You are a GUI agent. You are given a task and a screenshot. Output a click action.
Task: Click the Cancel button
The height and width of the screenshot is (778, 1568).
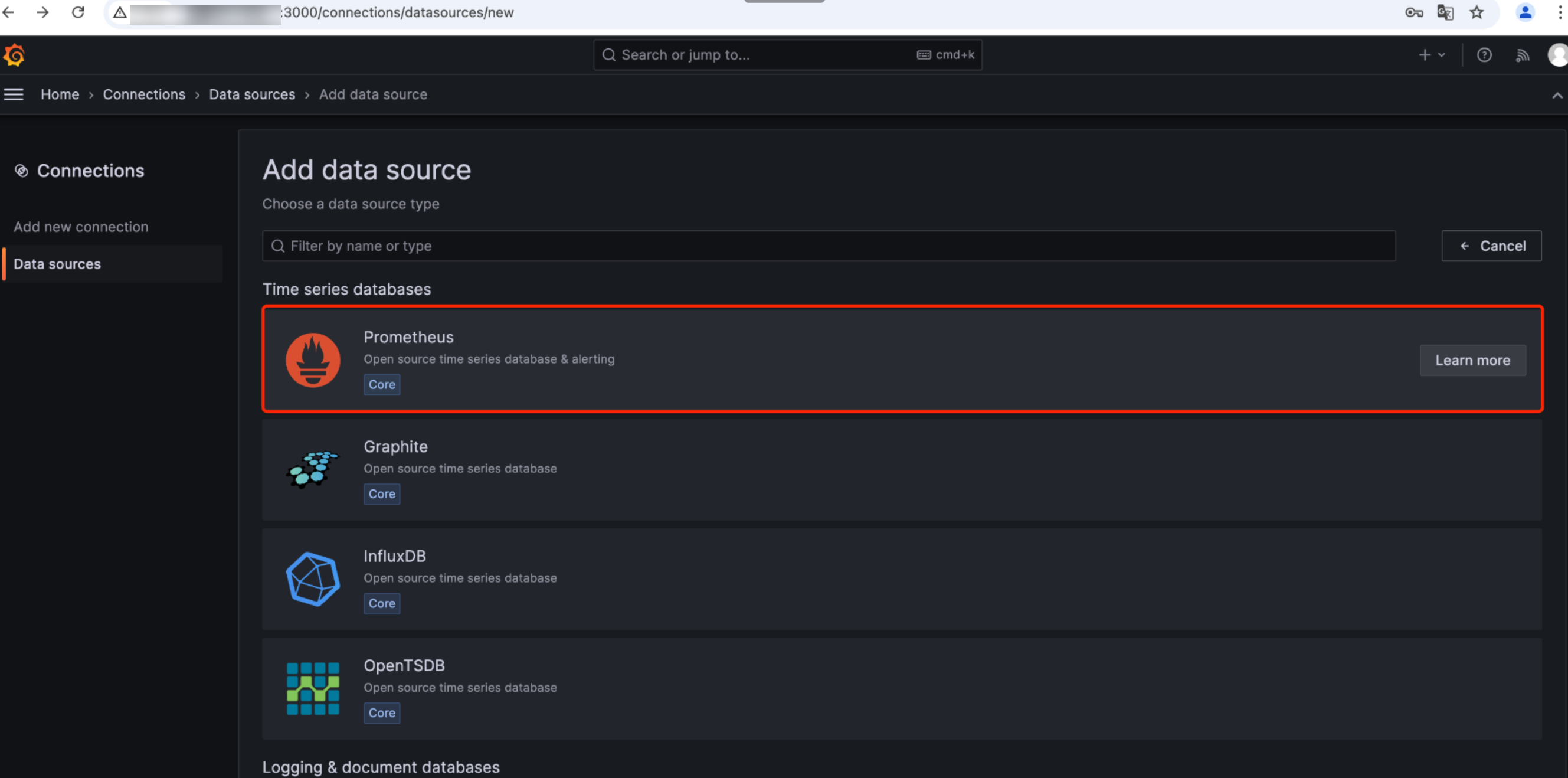[1491, 246]
